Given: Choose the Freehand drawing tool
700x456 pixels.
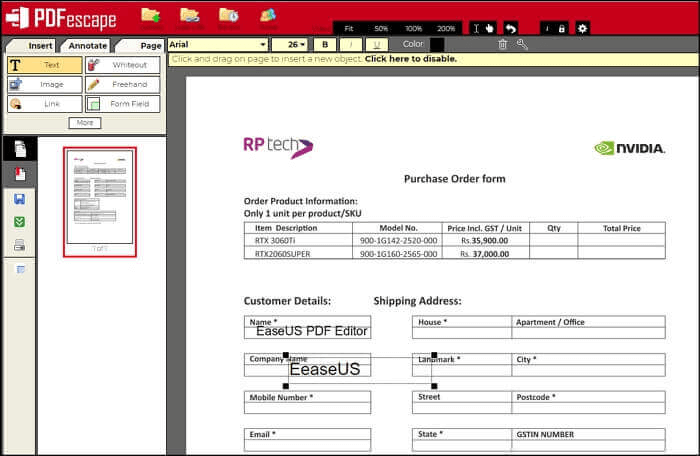Looking at the screenshot, I should coord(122,84).
